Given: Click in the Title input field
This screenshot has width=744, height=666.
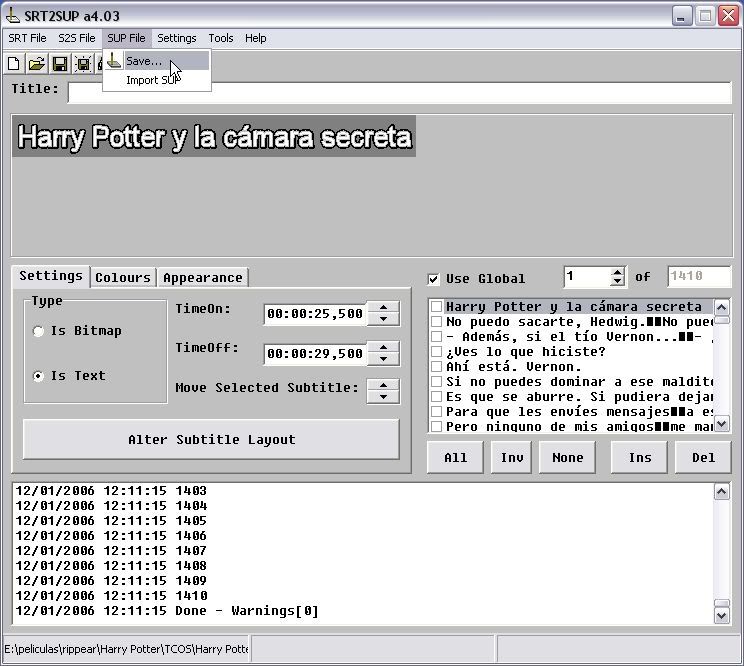Looking at the screenshot, I should [x=400, y=93].
